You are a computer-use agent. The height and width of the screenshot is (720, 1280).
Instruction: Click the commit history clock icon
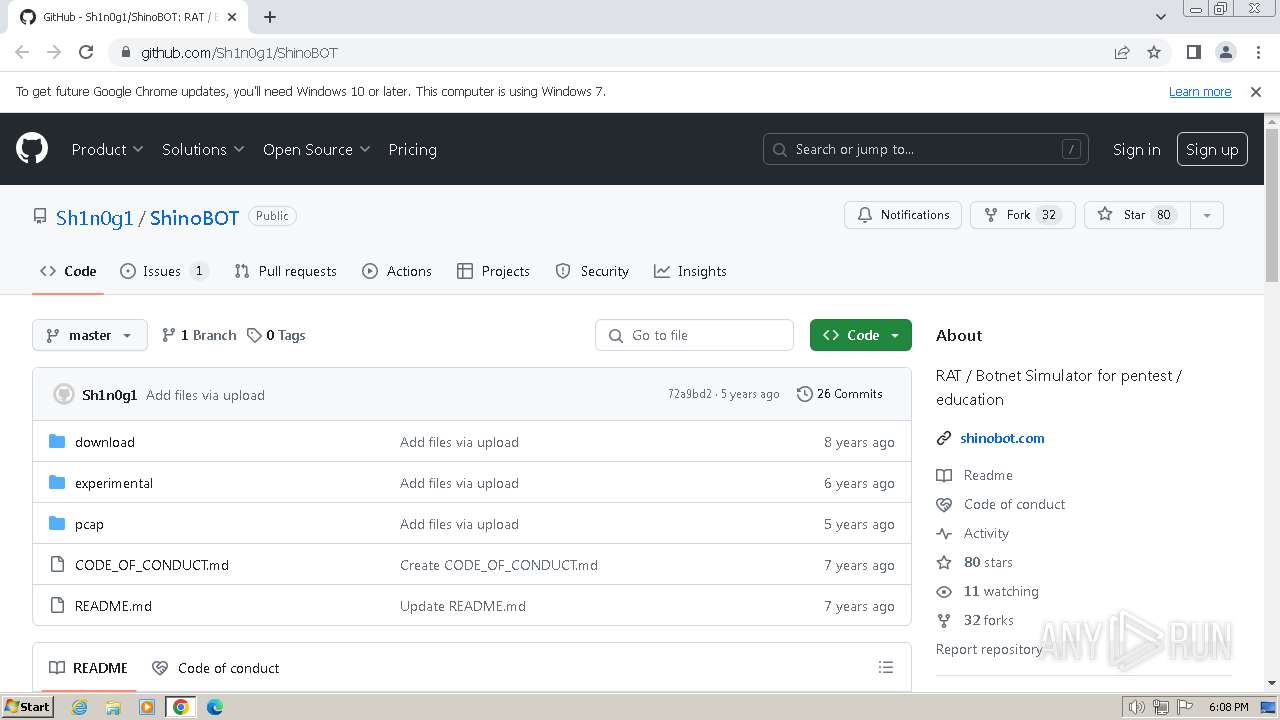point(804,394)
